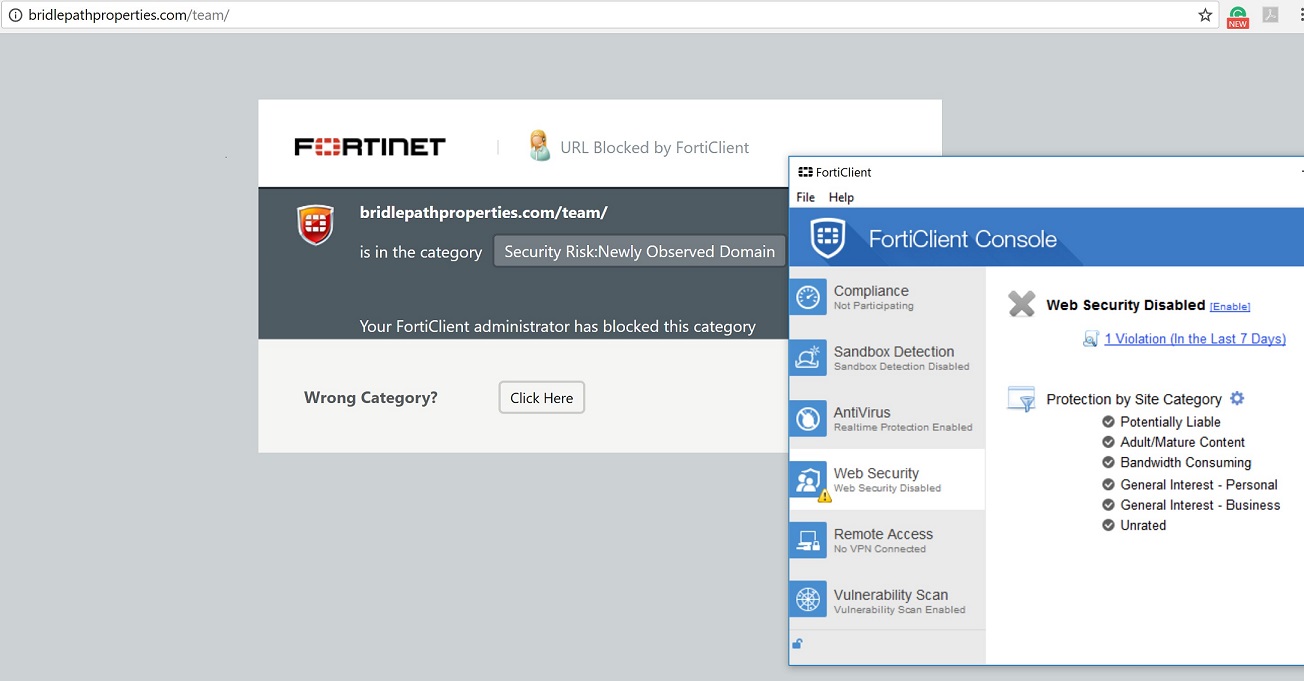Viewport: 1304px width, 681px height.
Task: Switch to the AntiVirus tab
Action: coord(887,419)
